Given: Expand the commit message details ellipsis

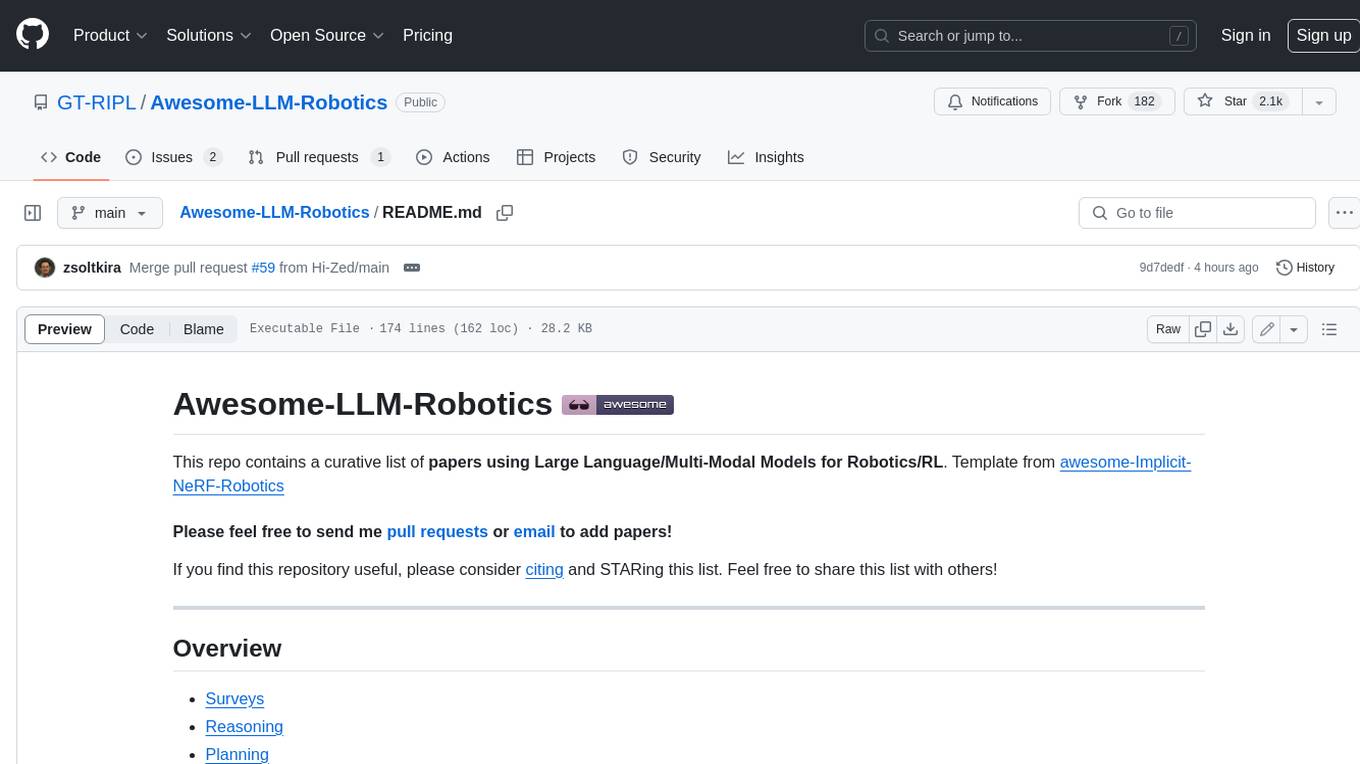Looking at the screenshot, I should click(x=411, y=267).
